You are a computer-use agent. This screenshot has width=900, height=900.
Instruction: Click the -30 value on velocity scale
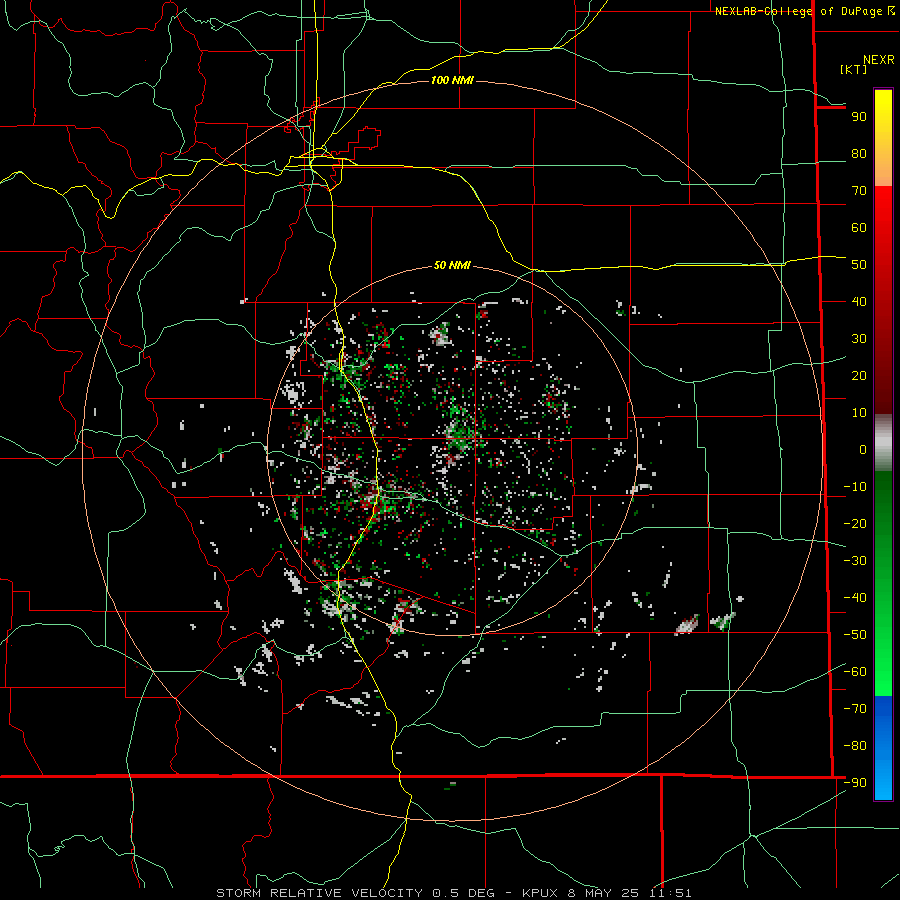pos(855,561)
